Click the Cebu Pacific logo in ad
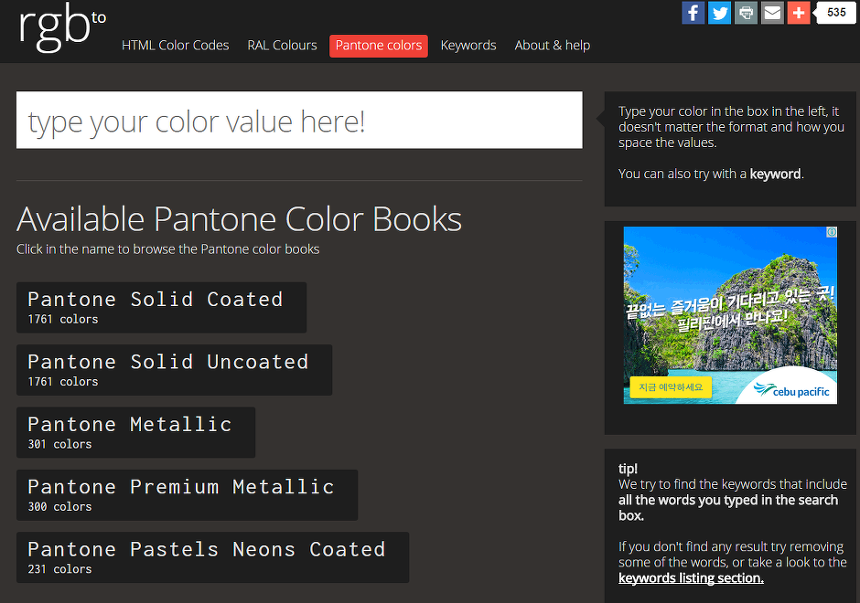 793,390
